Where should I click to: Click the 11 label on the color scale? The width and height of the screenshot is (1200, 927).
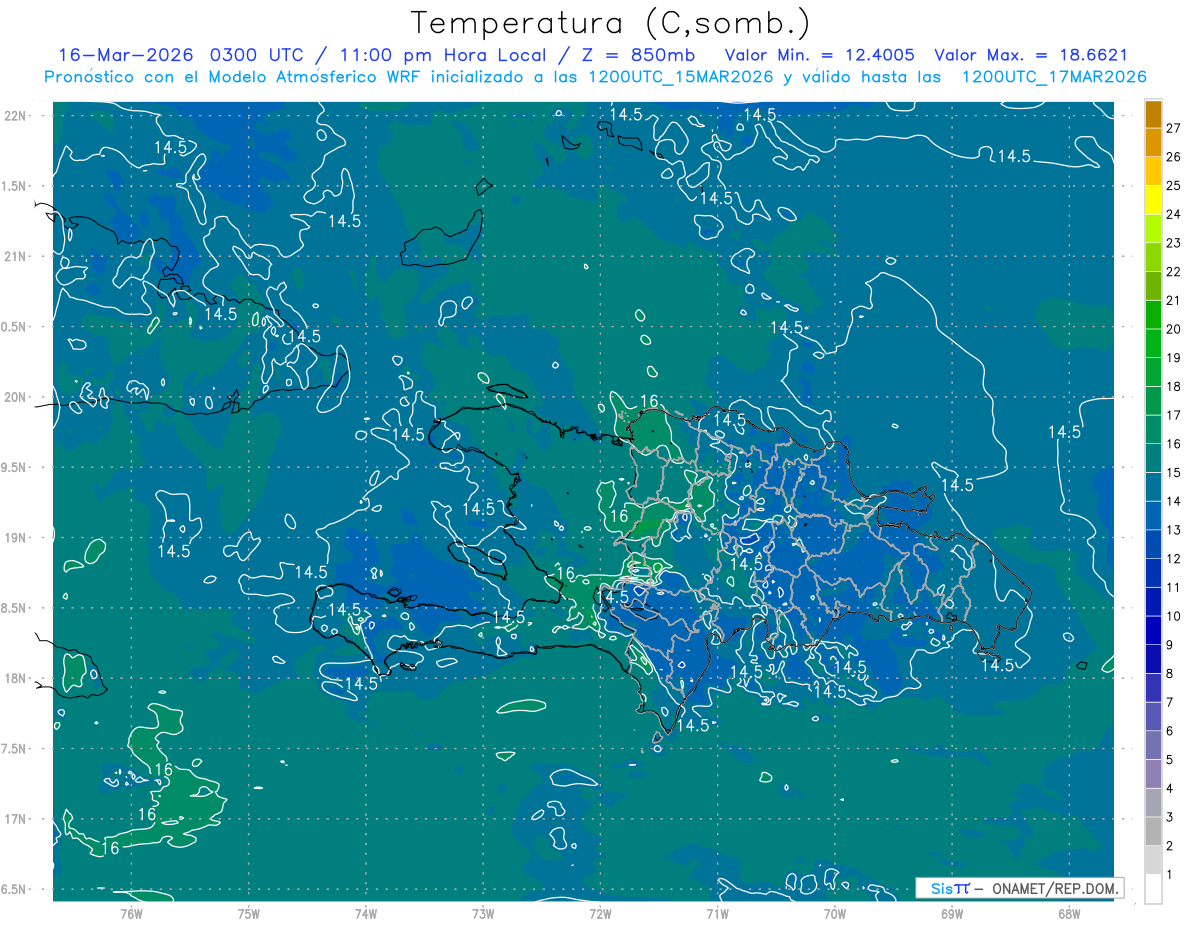[x=1174, y=587]
